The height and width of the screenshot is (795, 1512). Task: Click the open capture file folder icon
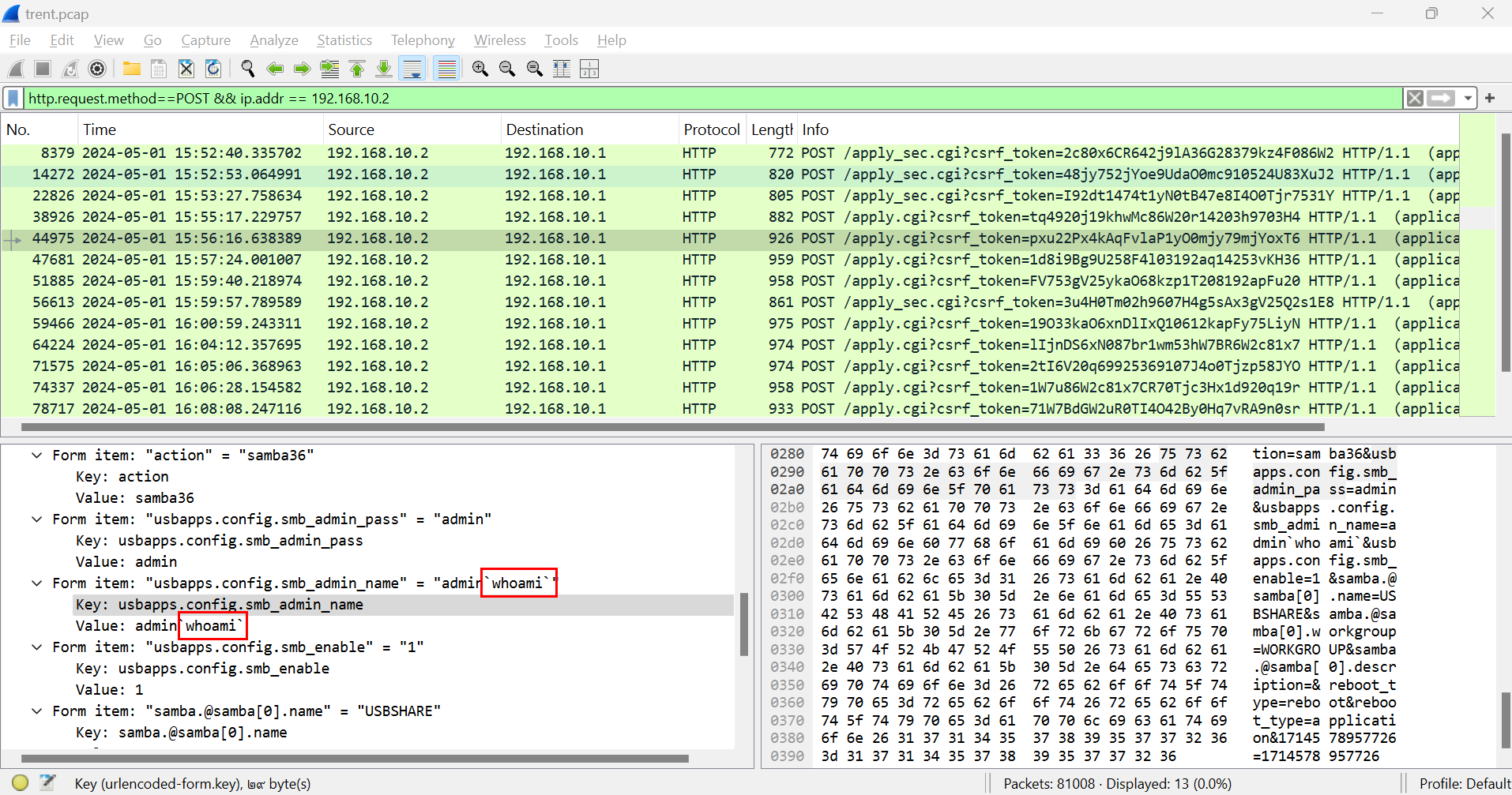(131, 69)
